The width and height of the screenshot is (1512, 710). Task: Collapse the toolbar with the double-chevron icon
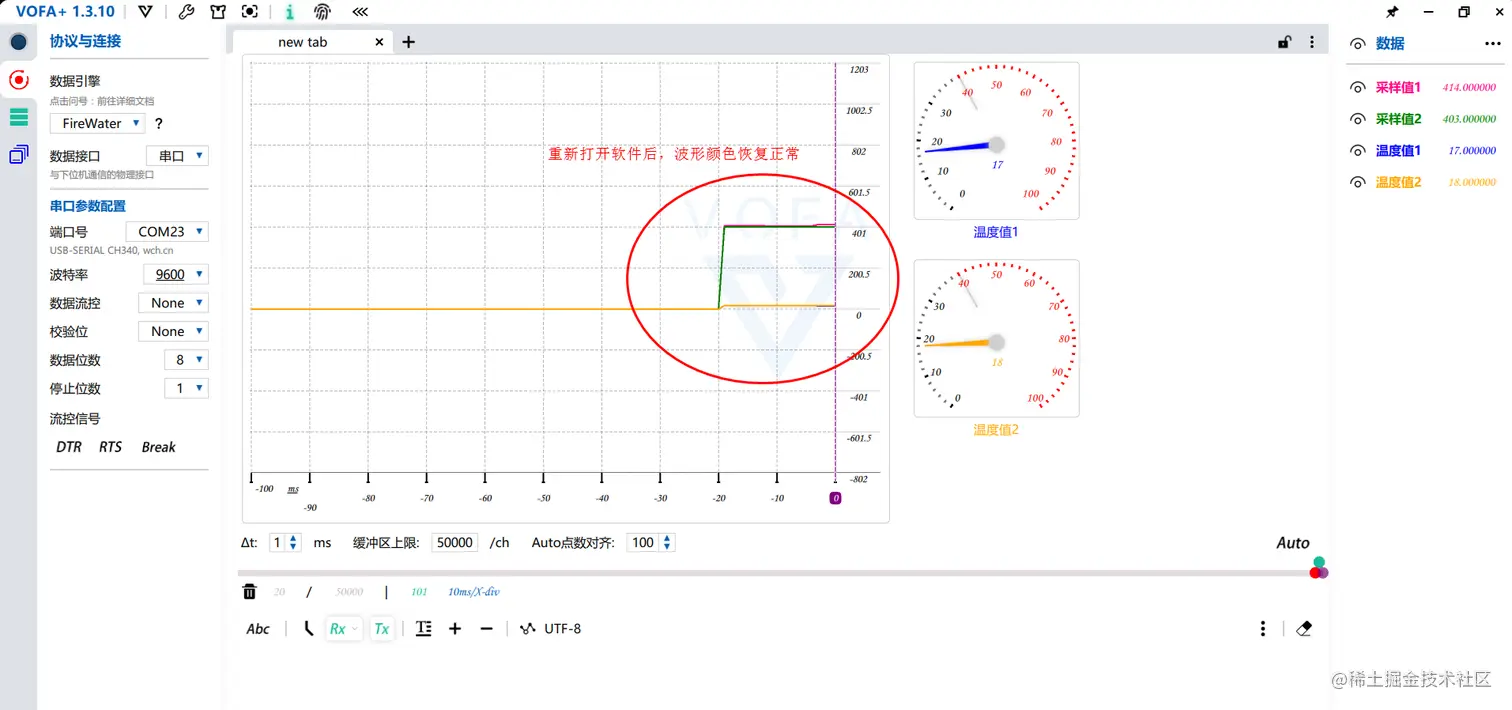pos(359,11)
